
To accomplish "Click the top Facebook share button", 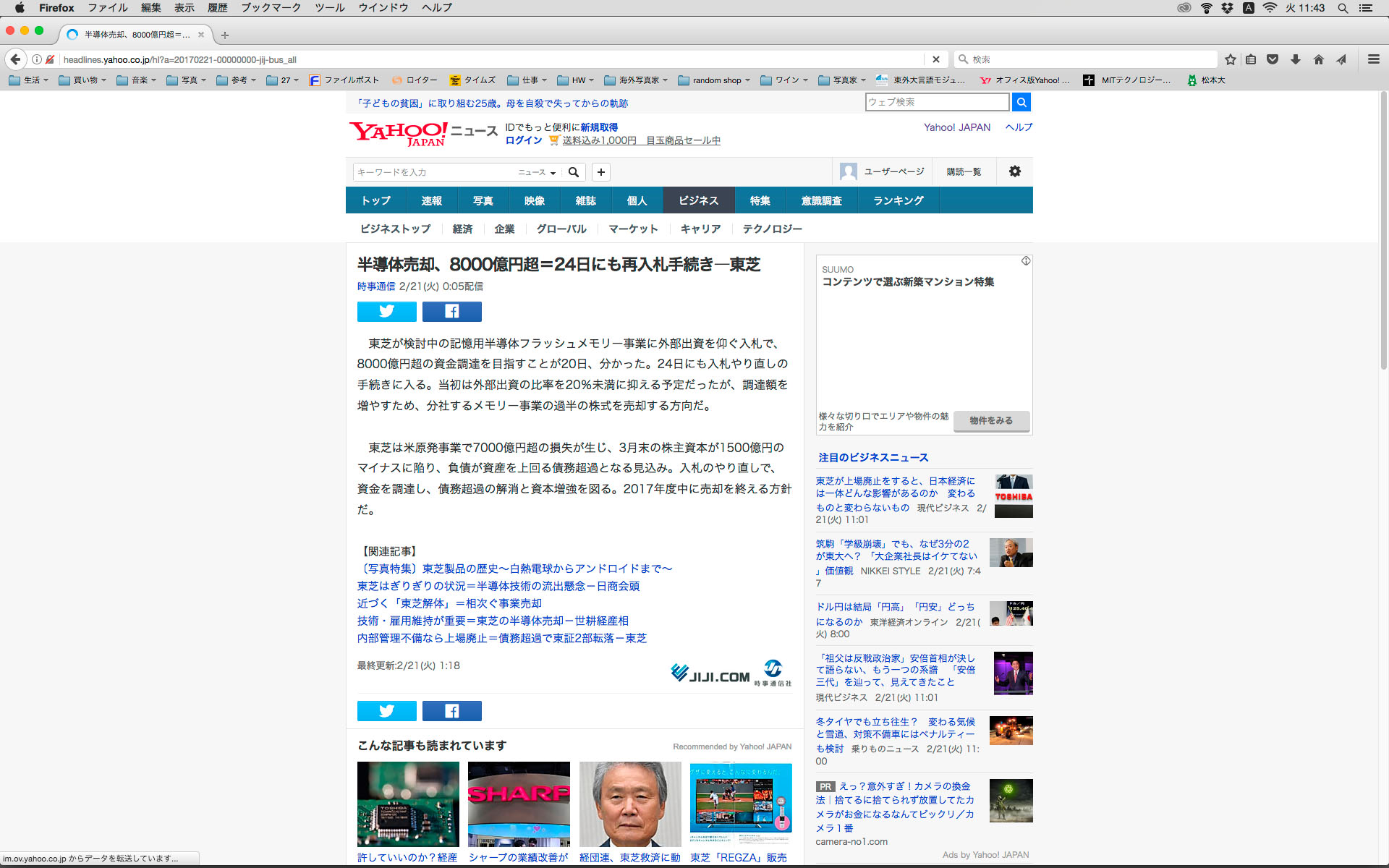I will click(451, 312).
